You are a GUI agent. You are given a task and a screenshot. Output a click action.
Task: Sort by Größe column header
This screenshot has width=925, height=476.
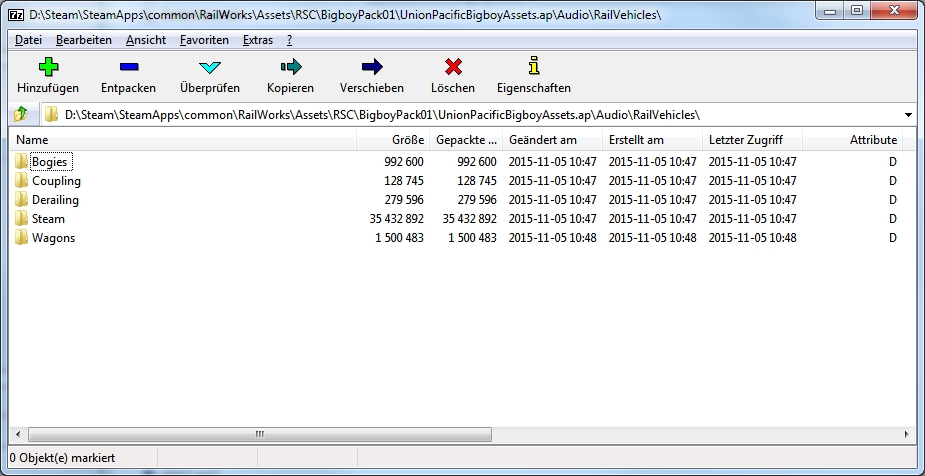[x=393, y=140]
